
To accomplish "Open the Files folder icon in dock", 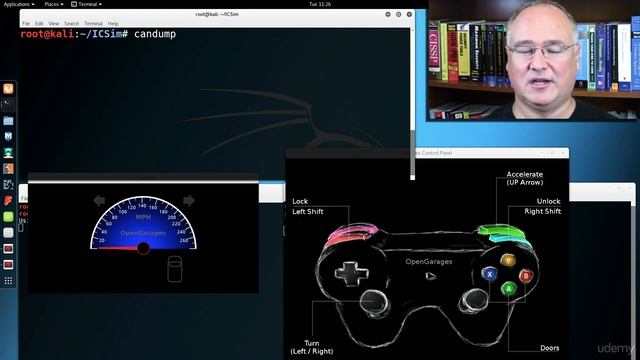I will 8,121.
